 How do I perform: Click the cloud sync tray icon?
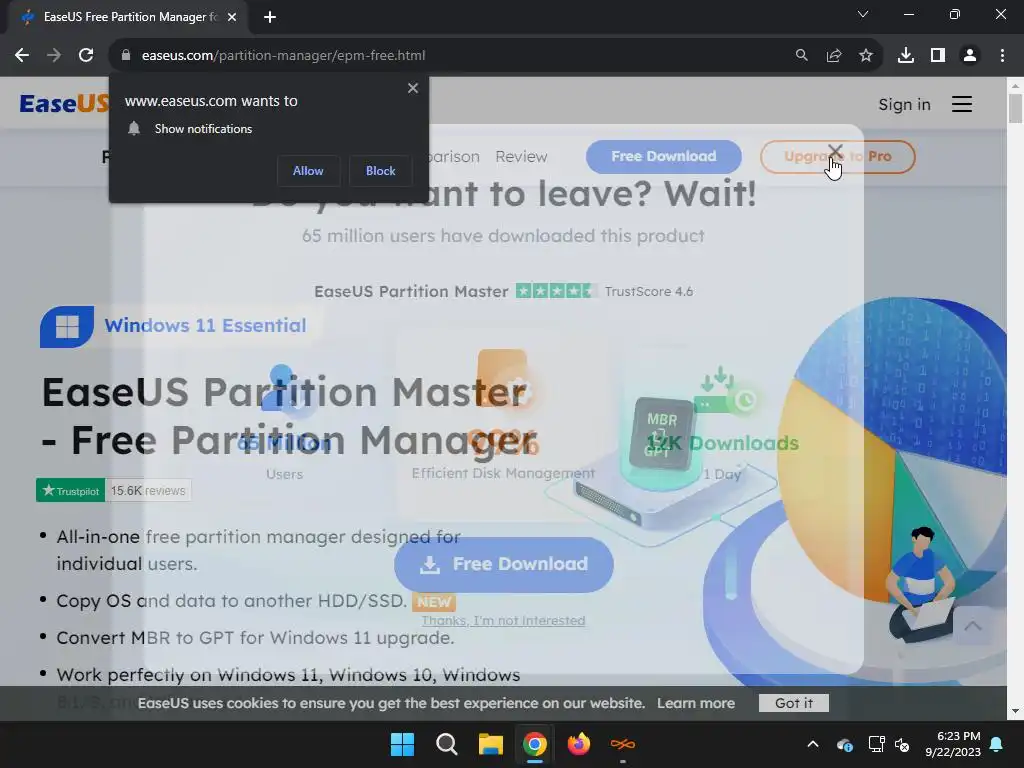[x=844, y=744]
